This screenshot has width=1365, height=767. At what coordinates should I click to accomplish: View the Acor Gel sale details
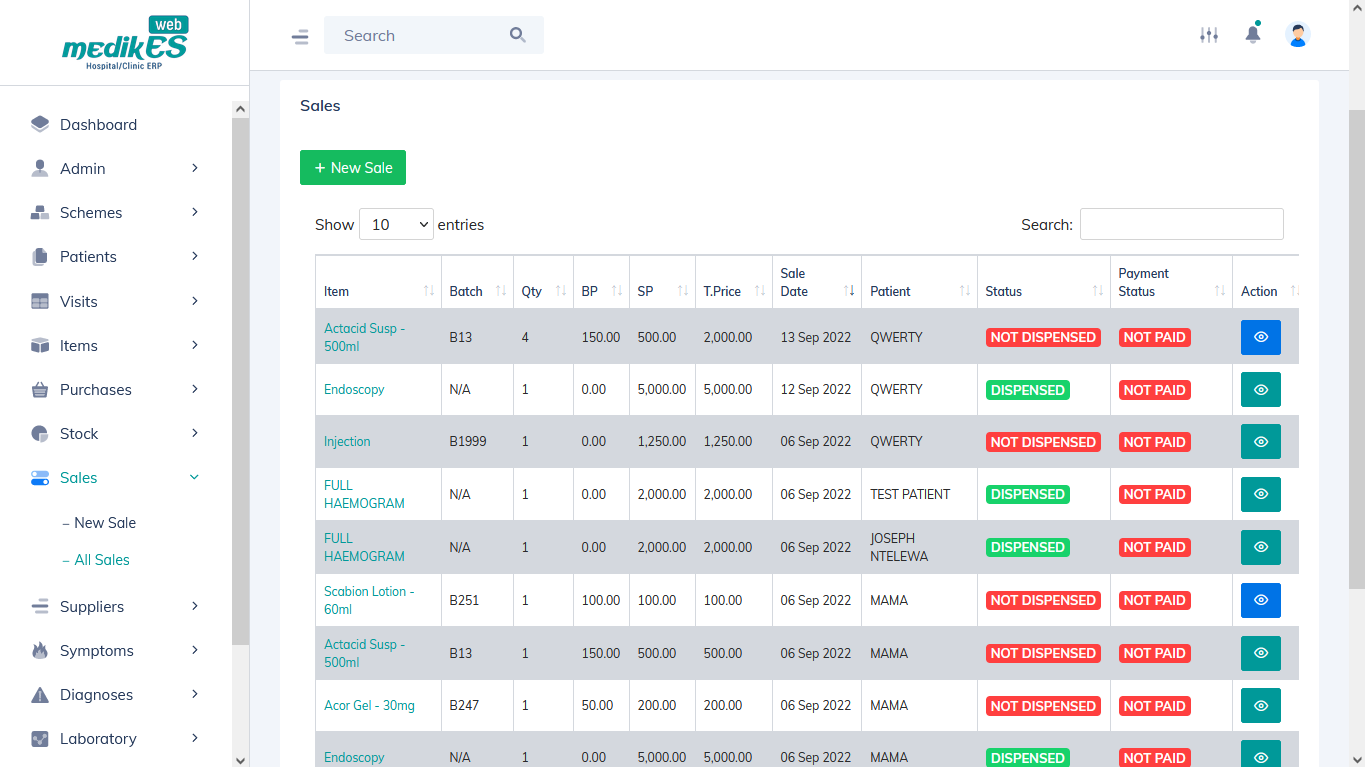[1261, 705]
